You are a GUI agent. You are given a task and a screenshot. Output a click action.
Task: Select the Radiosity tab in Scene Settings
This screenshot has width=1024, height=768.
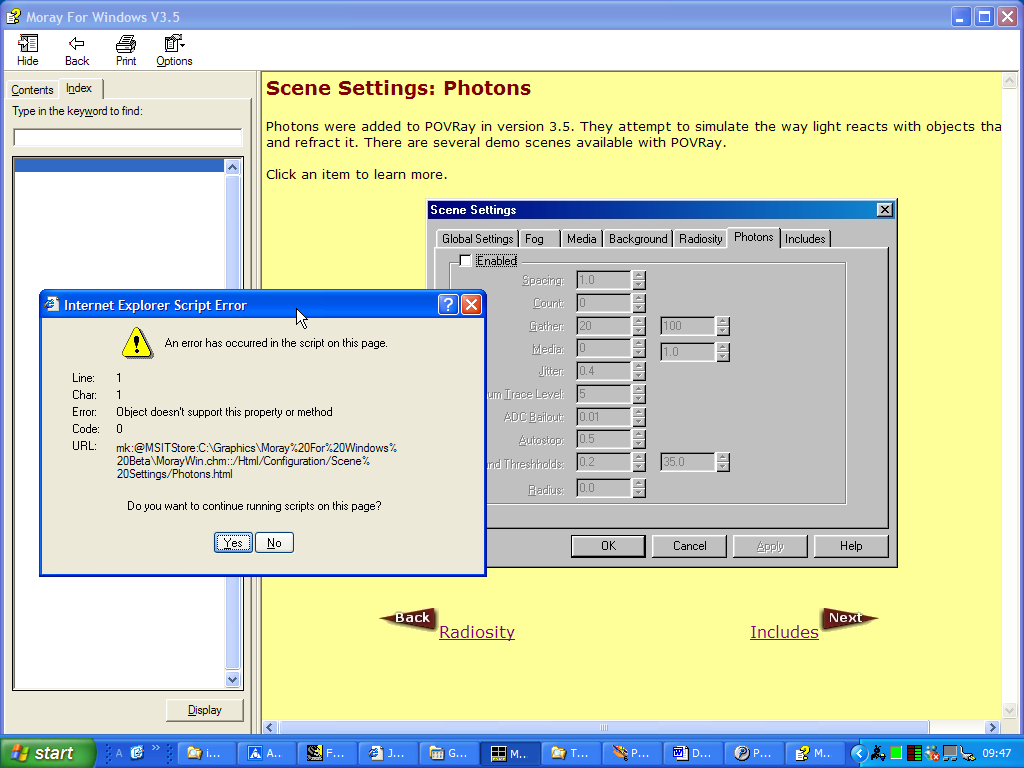[700, 239]
